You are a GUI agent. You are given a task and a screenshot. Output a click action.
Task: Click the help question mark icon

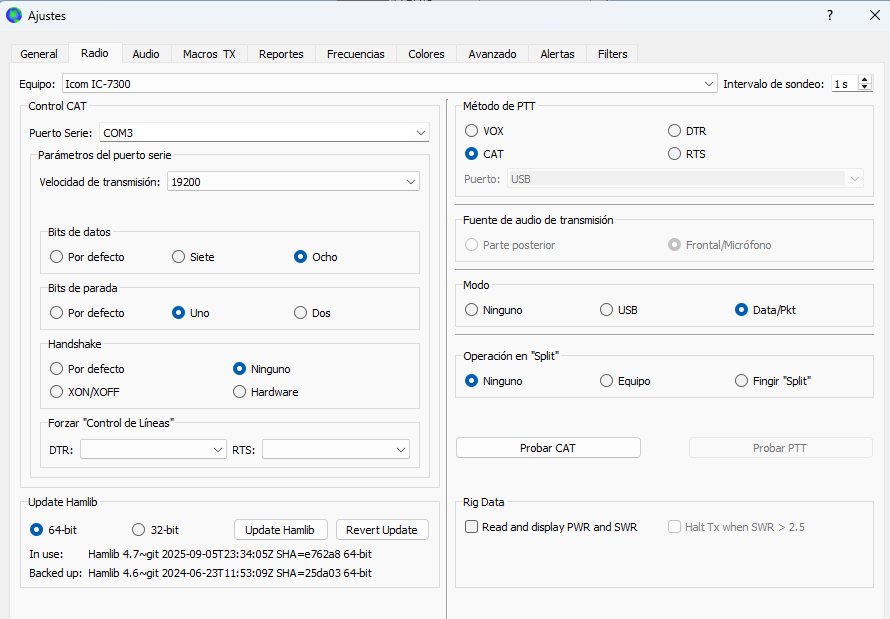click(x=829, y=15)
